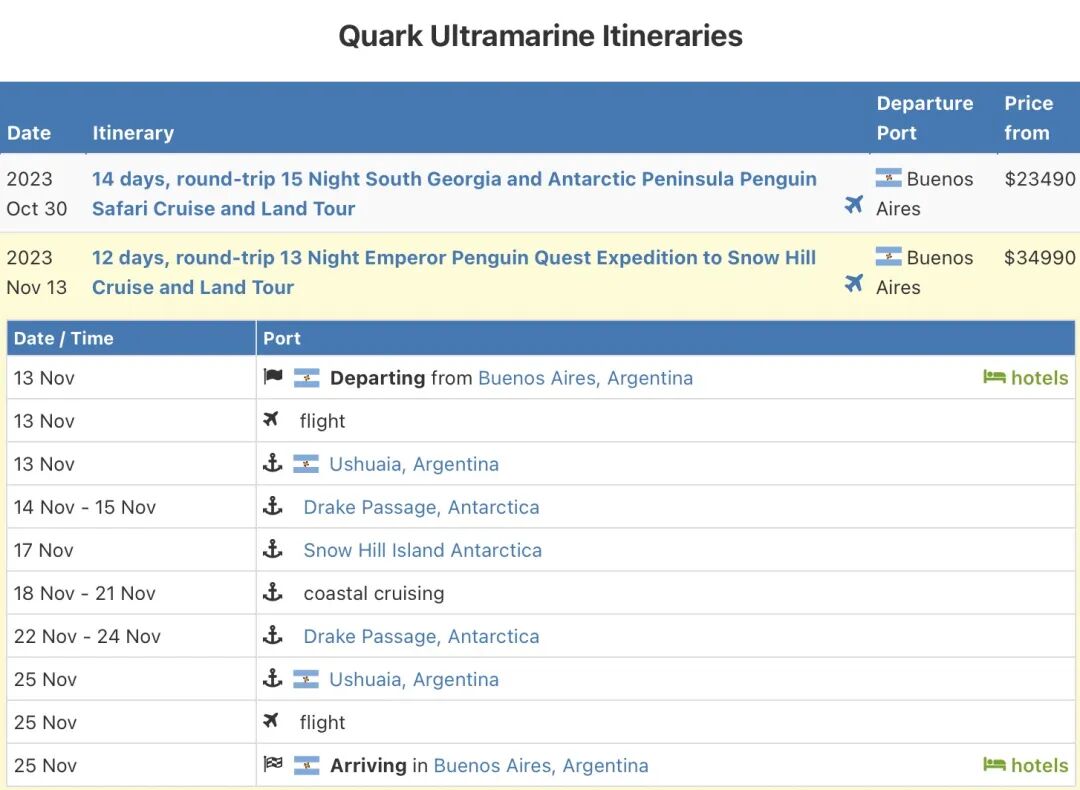Click the airplane icon in the Oct 30 row
The height and width of the screenshot is (790, 1080).
tap(853, 205)
